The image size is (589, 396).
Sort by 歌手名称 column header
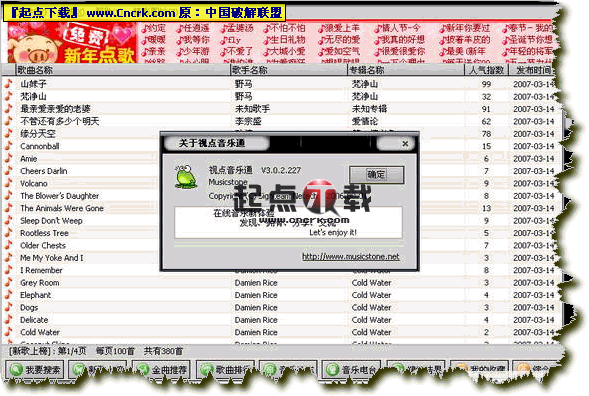(x=249, y=70)
